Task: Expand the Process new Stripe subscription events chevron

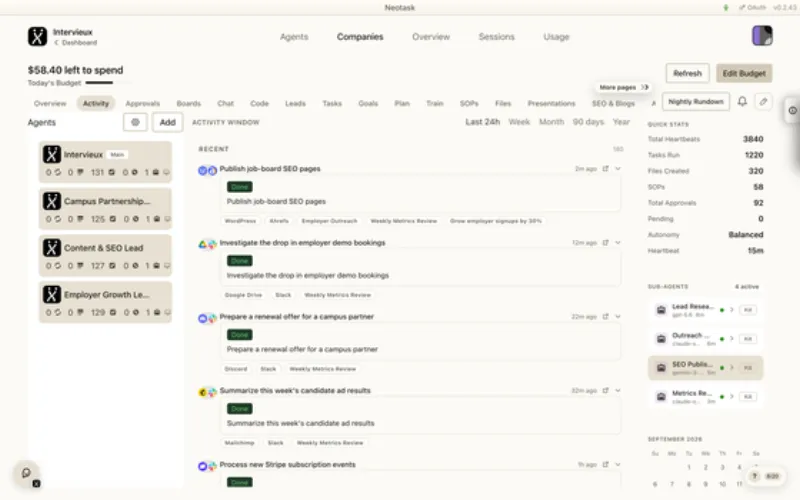Action: coord(618,465)
